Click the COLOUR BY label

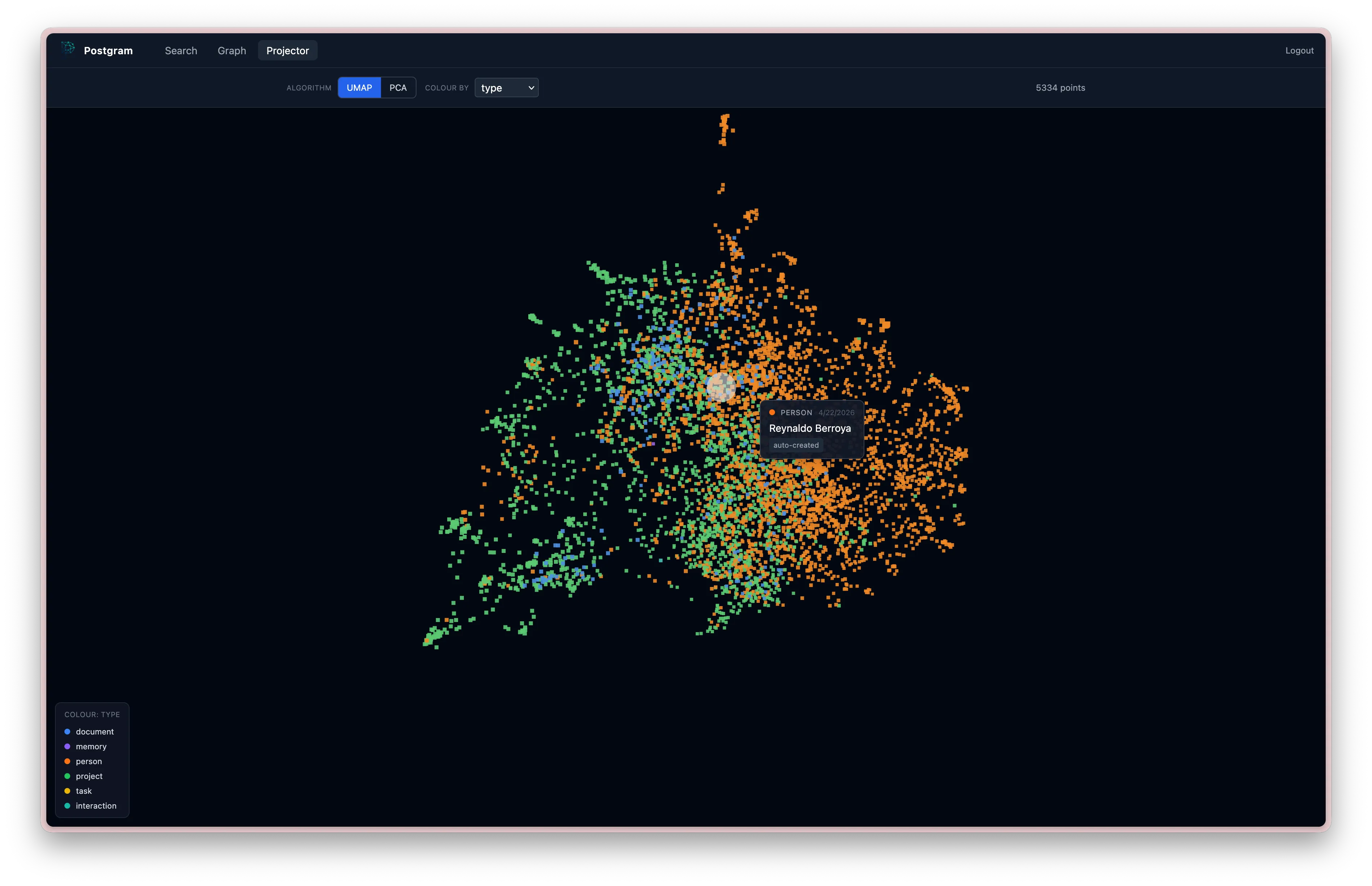point(446,88)
